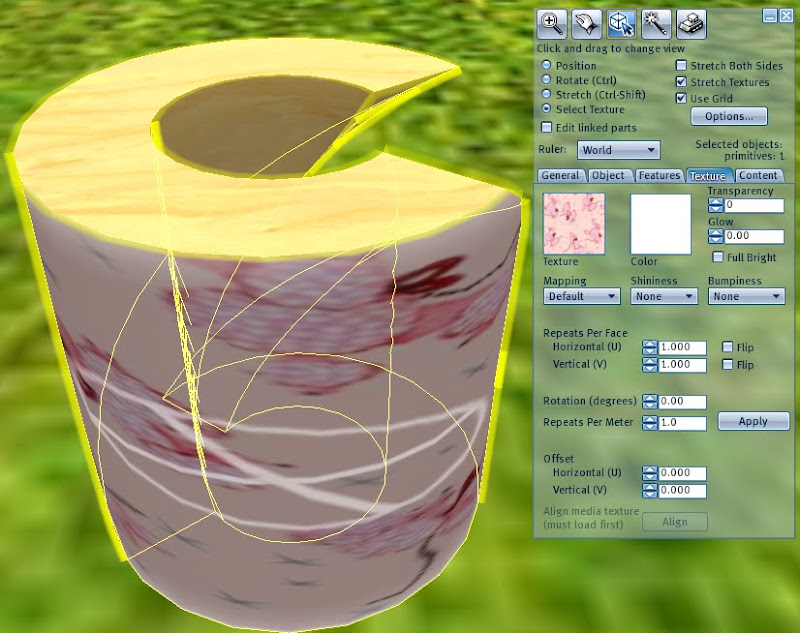
Task: Click the Repeats Per Meter field
Action: [682, 423]
